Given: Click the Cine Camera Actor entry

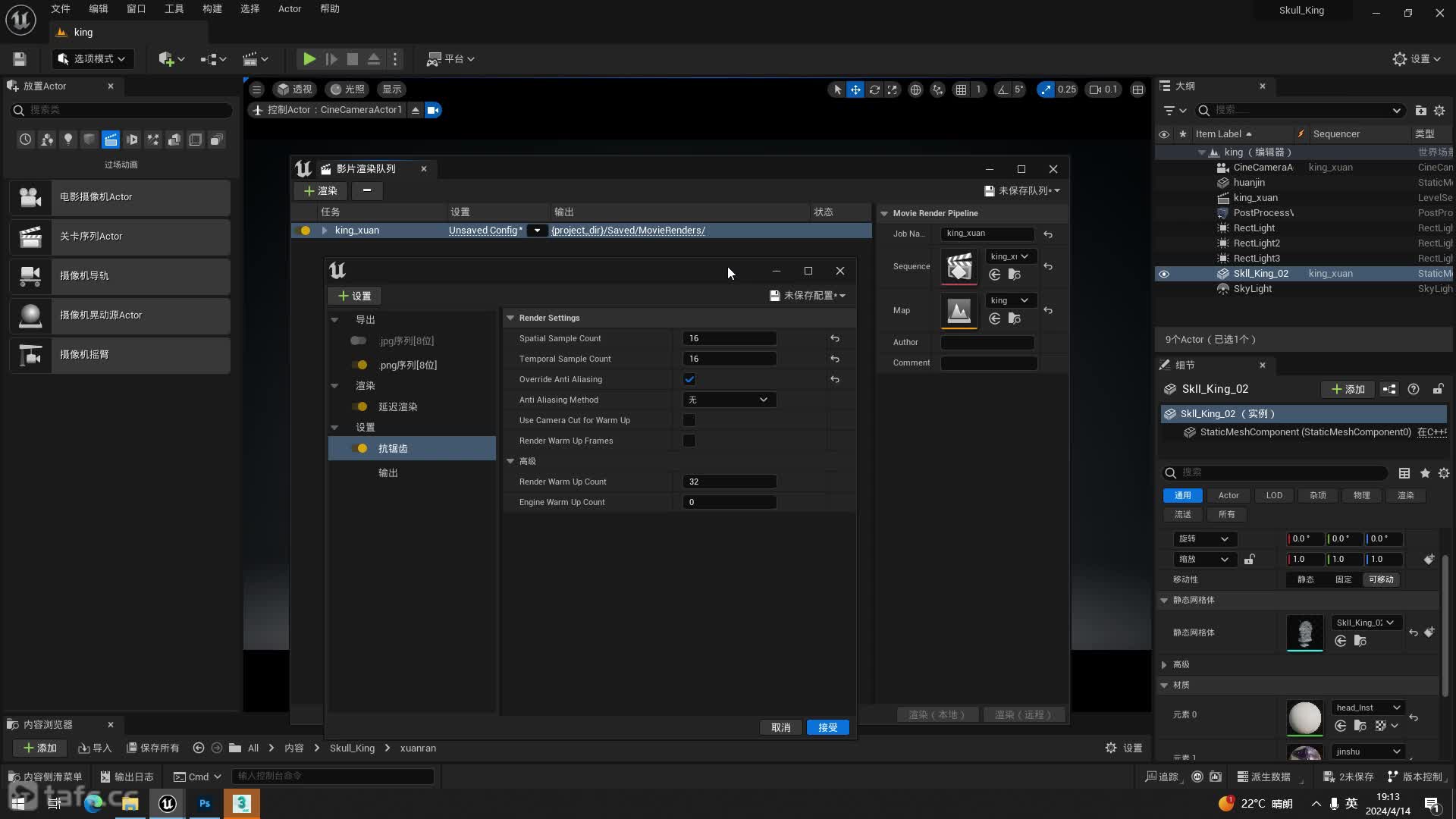Looking at the screenshot, I should click(120, 197).
